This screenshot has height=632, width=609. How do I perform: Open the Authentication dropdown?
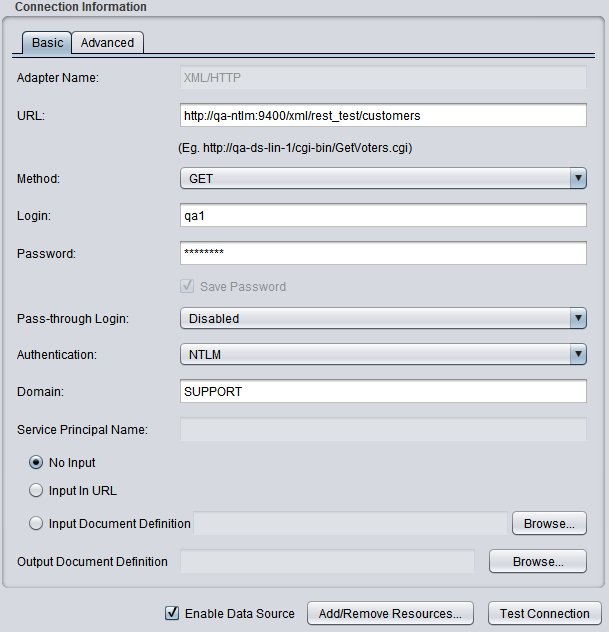point(382,354)
